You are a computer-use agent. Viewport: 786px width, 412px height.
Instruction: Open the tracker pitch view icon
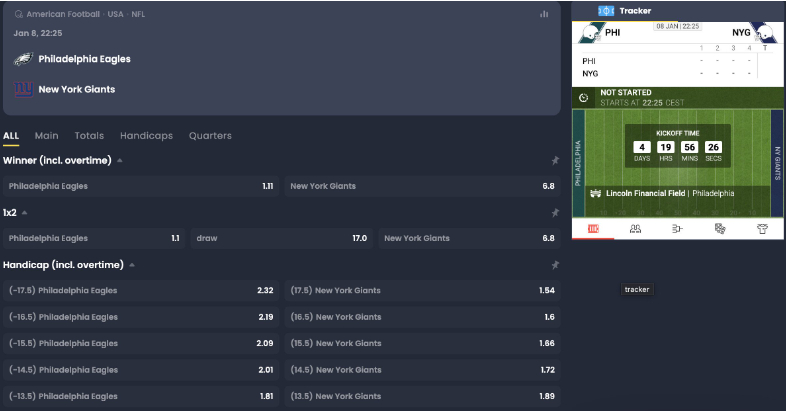pos(593,229)
